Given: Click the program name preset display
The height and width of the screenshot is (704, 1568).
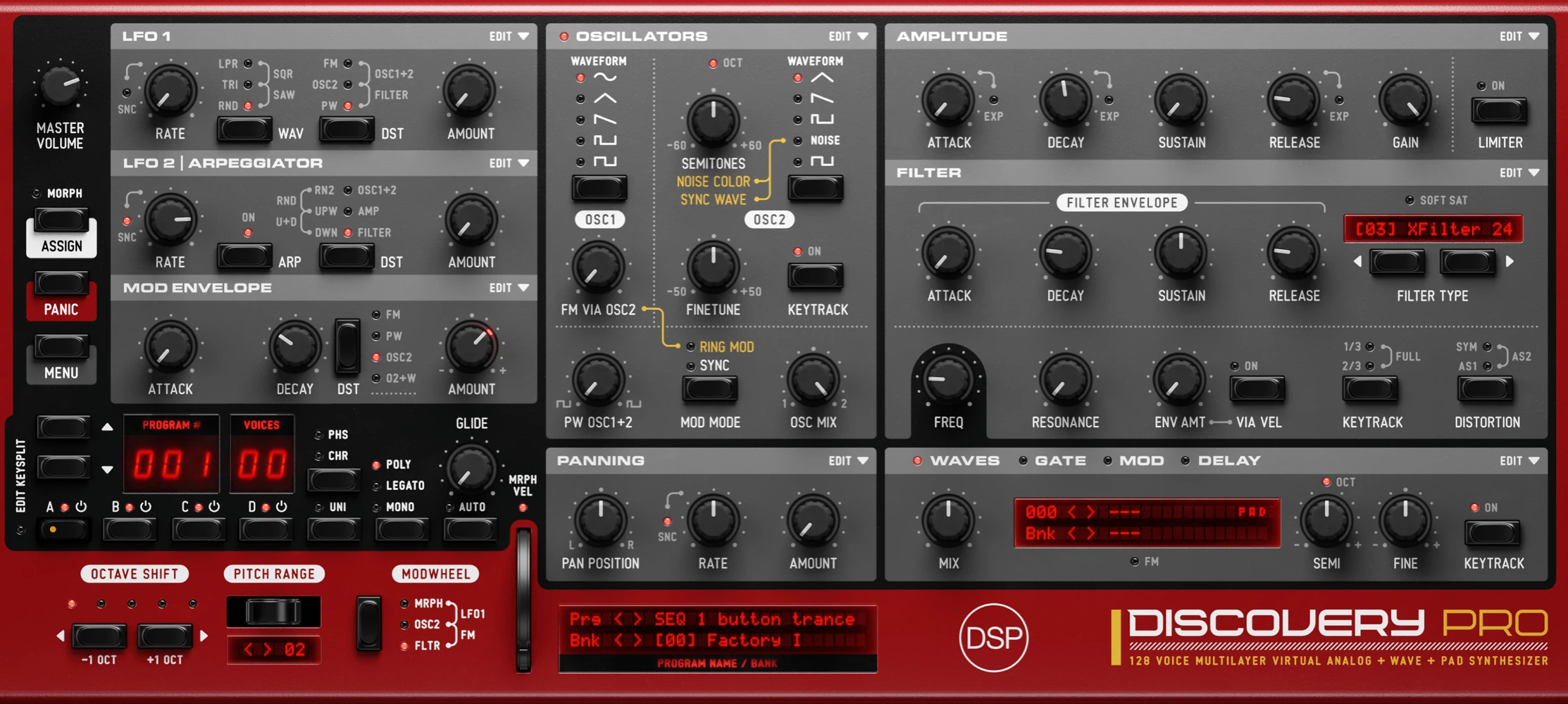Looking at the screenshot, I should (717, 630).
